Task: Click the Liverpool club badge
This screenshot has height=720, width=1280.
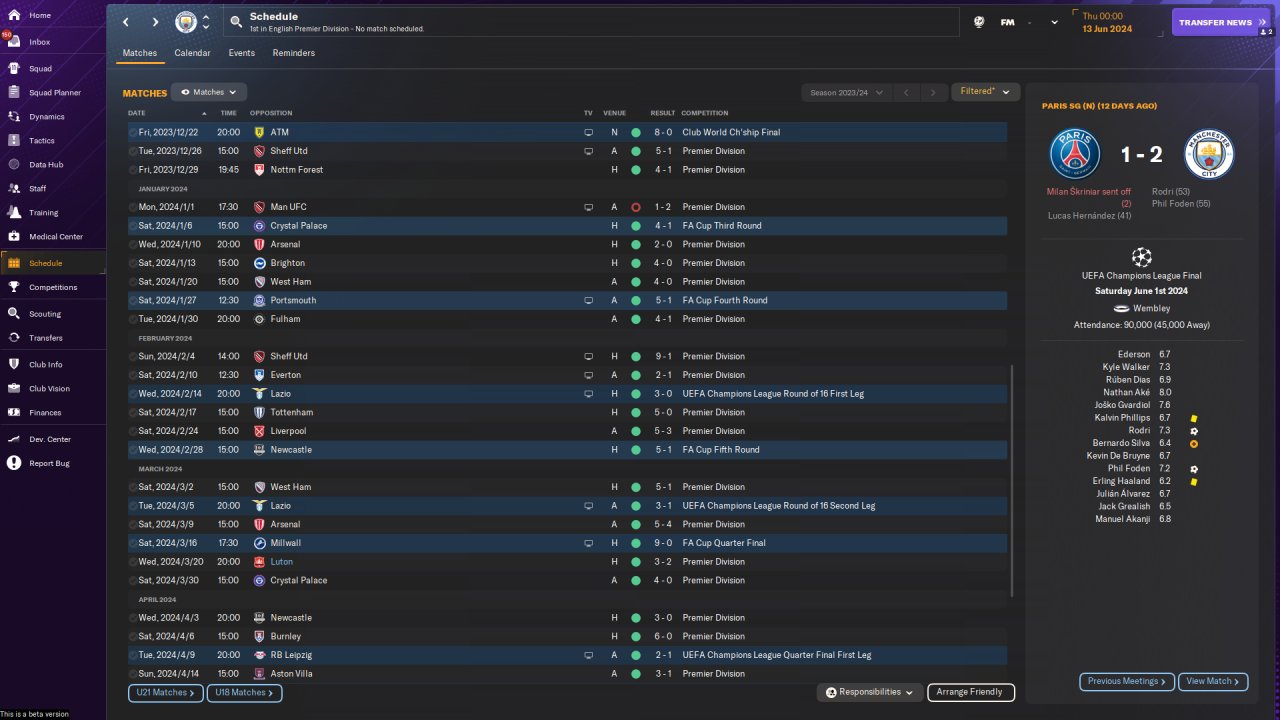Action: point(259,431)
